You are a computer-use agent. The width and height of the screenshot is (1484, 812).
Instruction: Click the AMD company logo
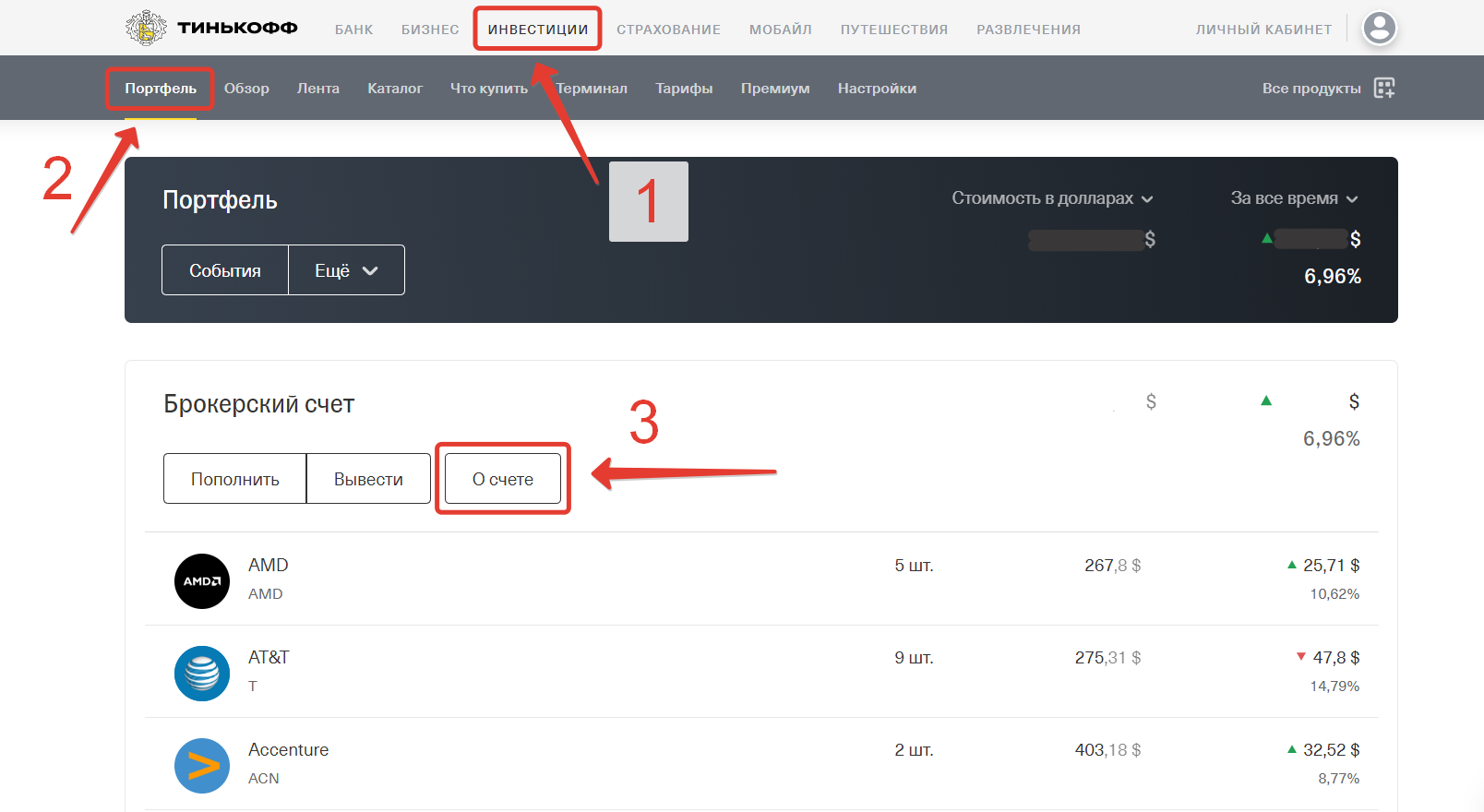point(202,581)
